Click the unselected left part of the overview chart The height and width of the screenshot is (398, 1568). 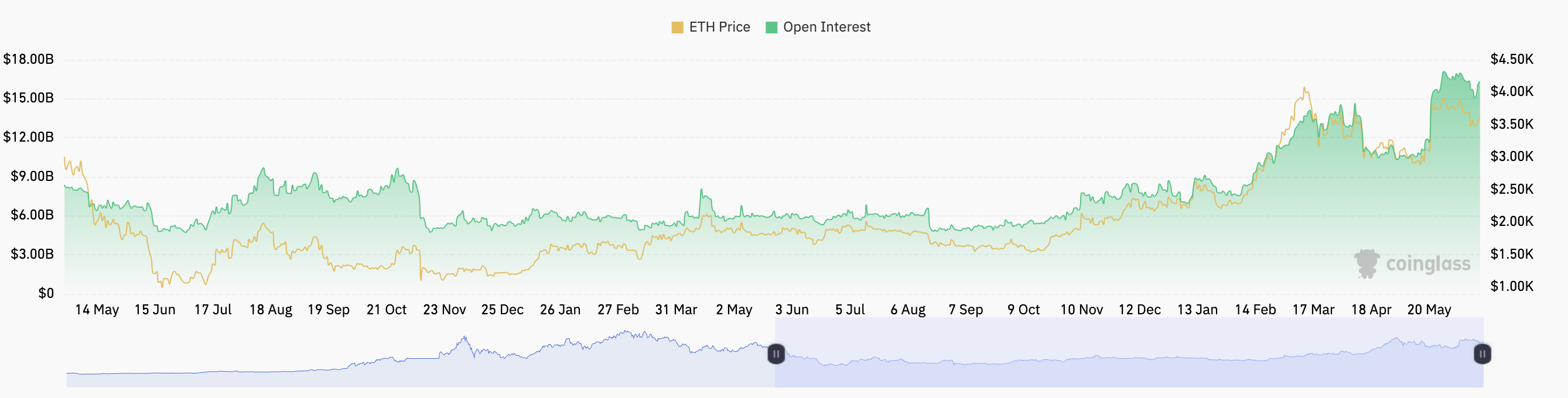tap(420, 365)
